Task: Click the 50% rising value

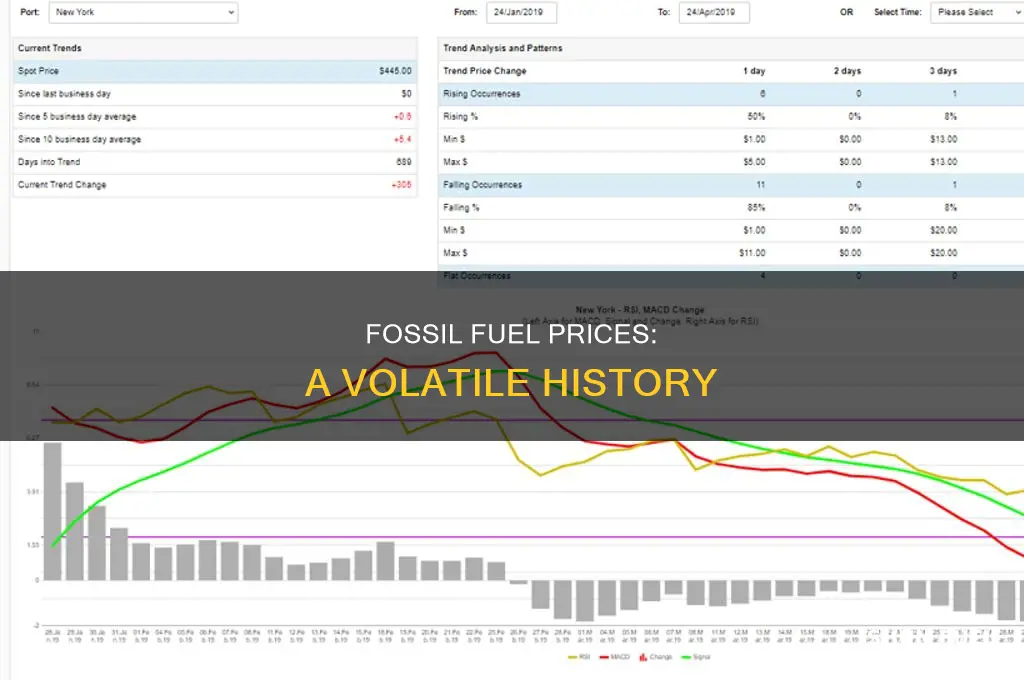Action: tap(756, 117)
